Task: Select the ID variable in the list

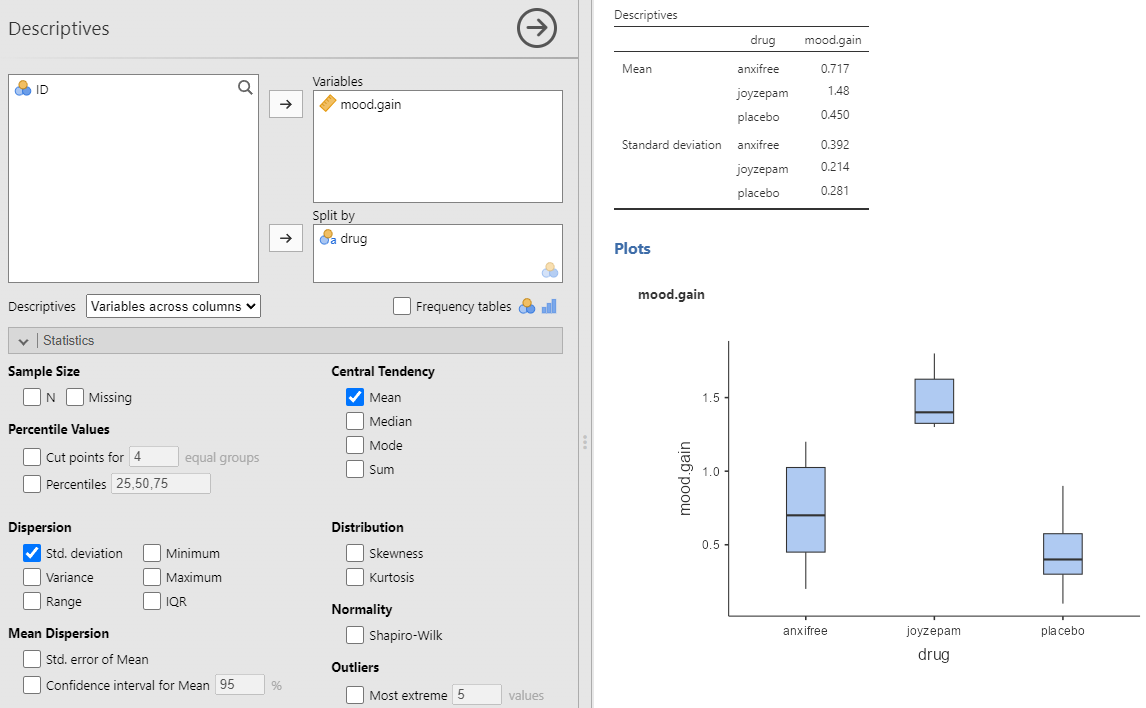Action: click(x=42, y=89)
